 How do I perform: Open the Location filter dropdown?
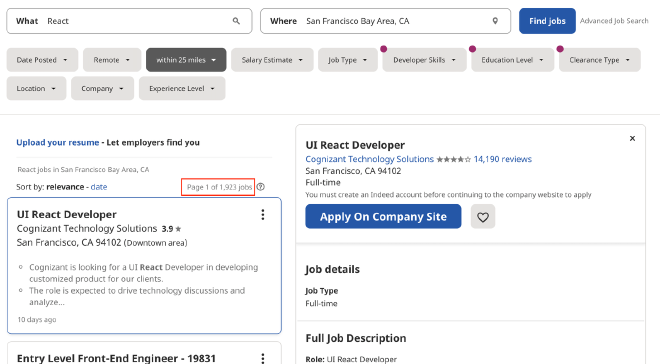[36, 88]
